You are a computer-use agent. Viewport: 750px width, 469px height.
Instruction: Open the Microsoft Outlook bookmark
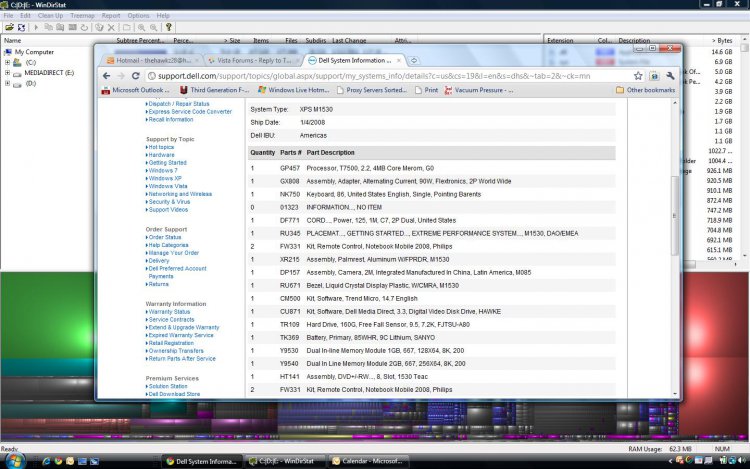[135, 90]
